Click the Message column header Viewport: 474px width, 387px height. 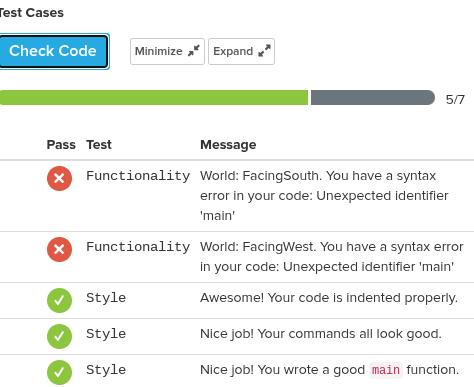click(x=228, y=145)
